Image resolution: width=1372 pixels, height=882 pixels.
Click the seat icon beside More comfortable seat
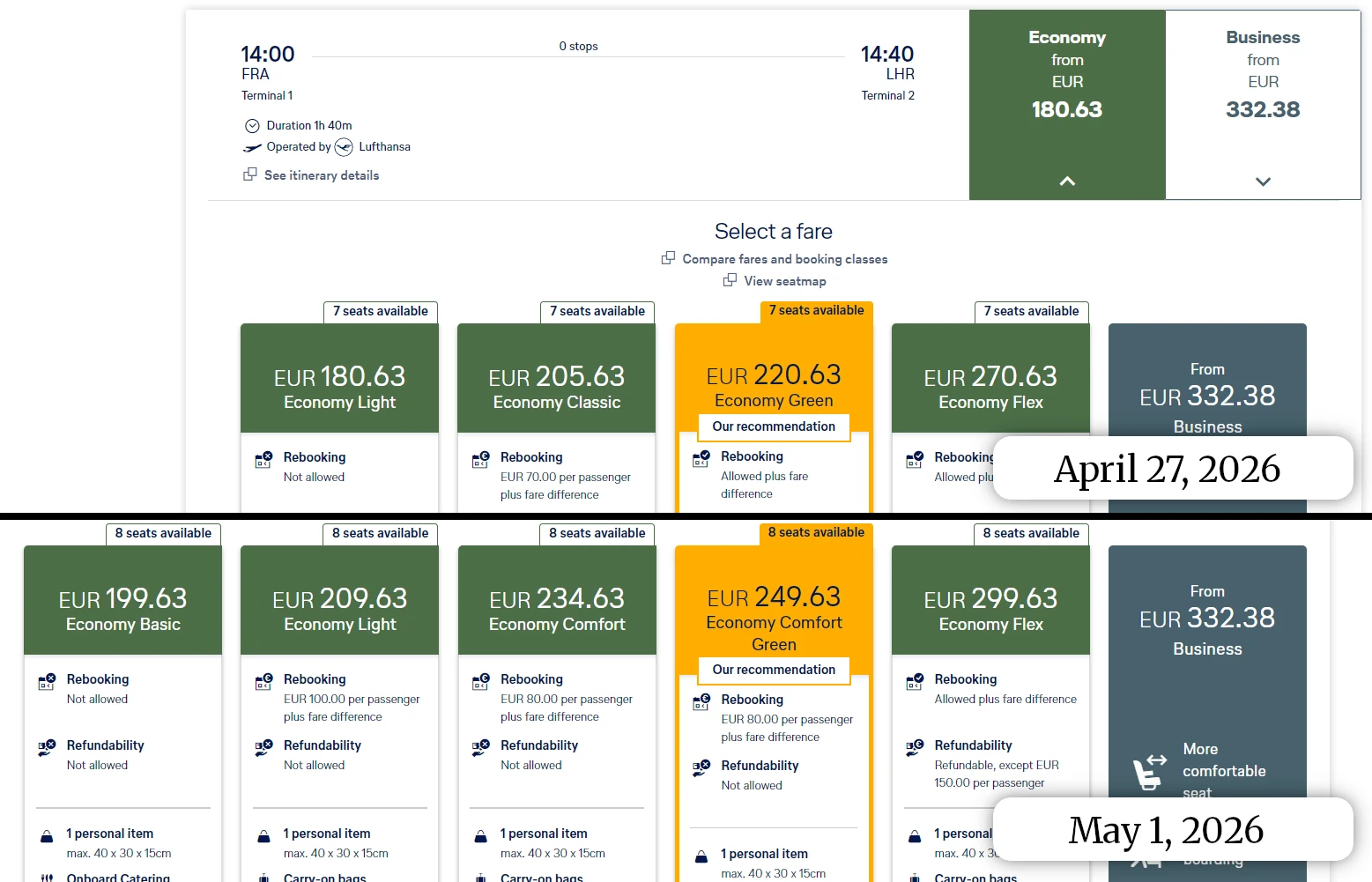click(x=1149, y=771)
